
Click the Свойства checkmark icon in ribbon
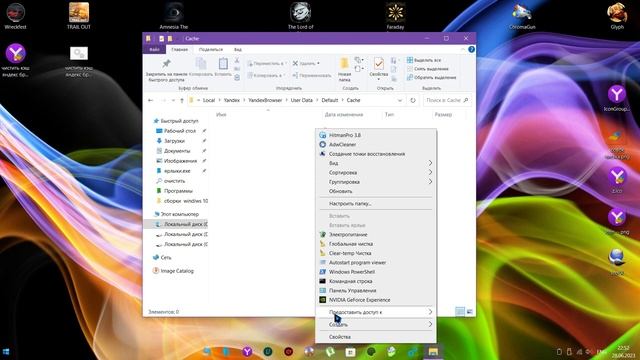coord(378,63)
